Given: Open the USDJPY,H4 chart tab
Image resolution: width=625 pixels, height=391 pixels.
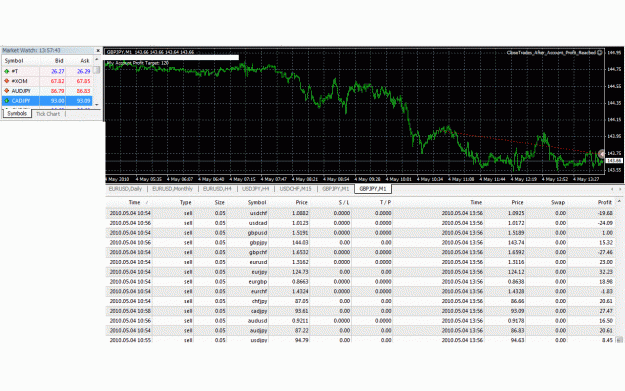Looking at the screenshot, I should 256,189.
